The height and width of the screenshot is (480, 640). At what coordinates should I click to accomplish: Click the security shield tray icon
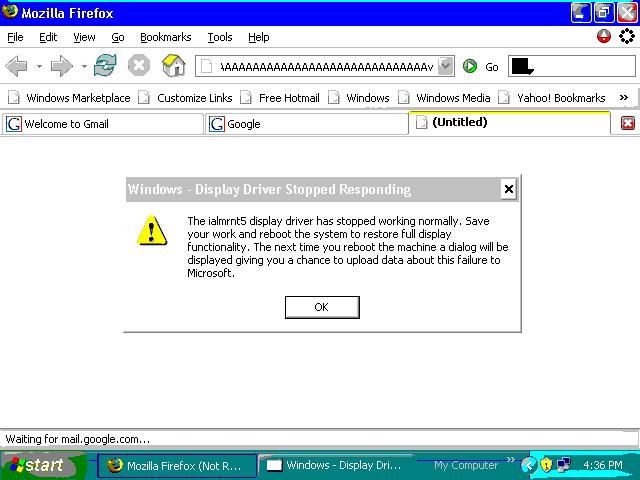click(546, 465)
